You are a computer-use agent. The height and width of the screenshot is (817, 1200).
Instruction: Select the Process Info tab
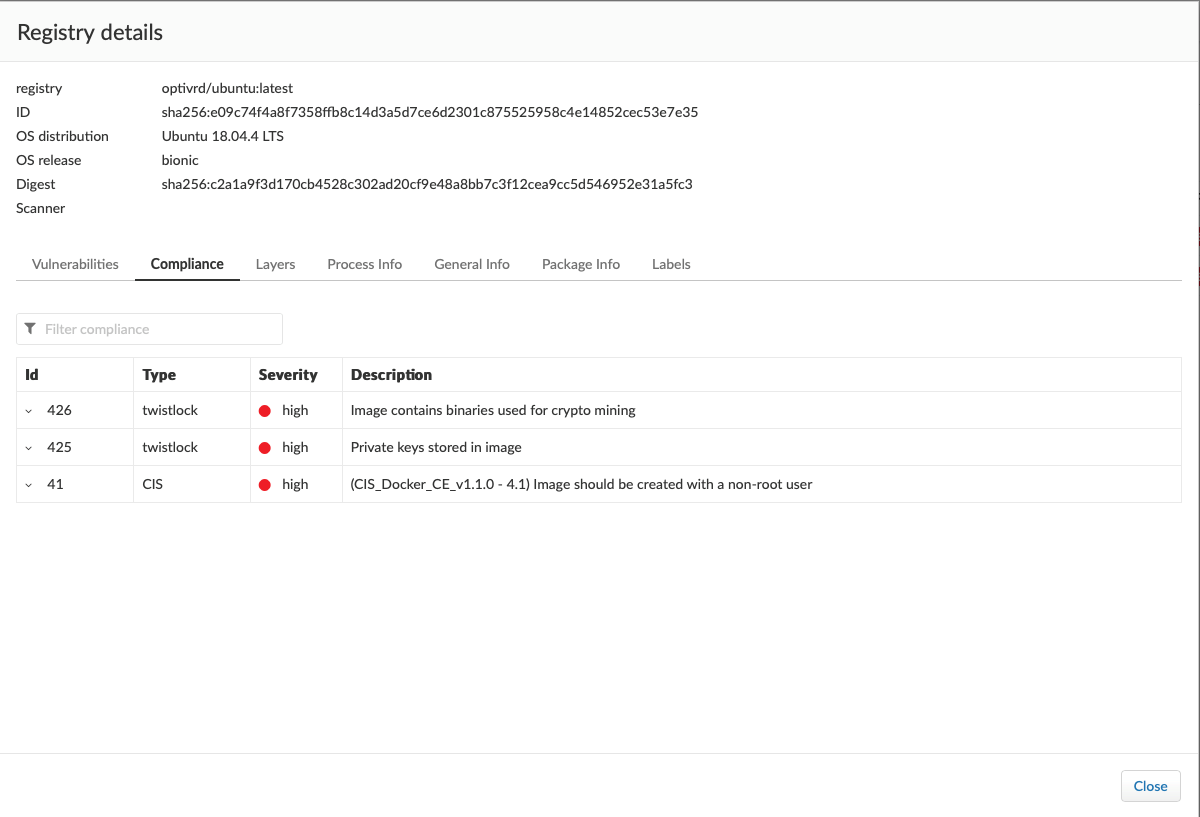pyautogui.click(x=364, y=264)
